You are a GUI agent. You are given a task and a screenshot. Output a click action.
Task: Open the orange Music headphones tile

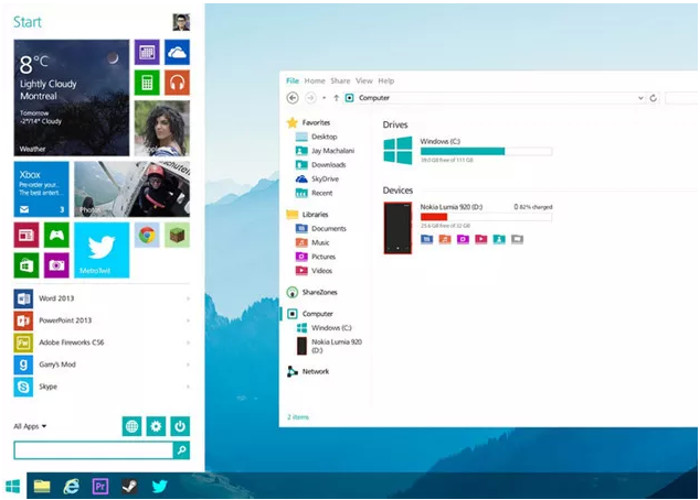click(x=177, y=83)
